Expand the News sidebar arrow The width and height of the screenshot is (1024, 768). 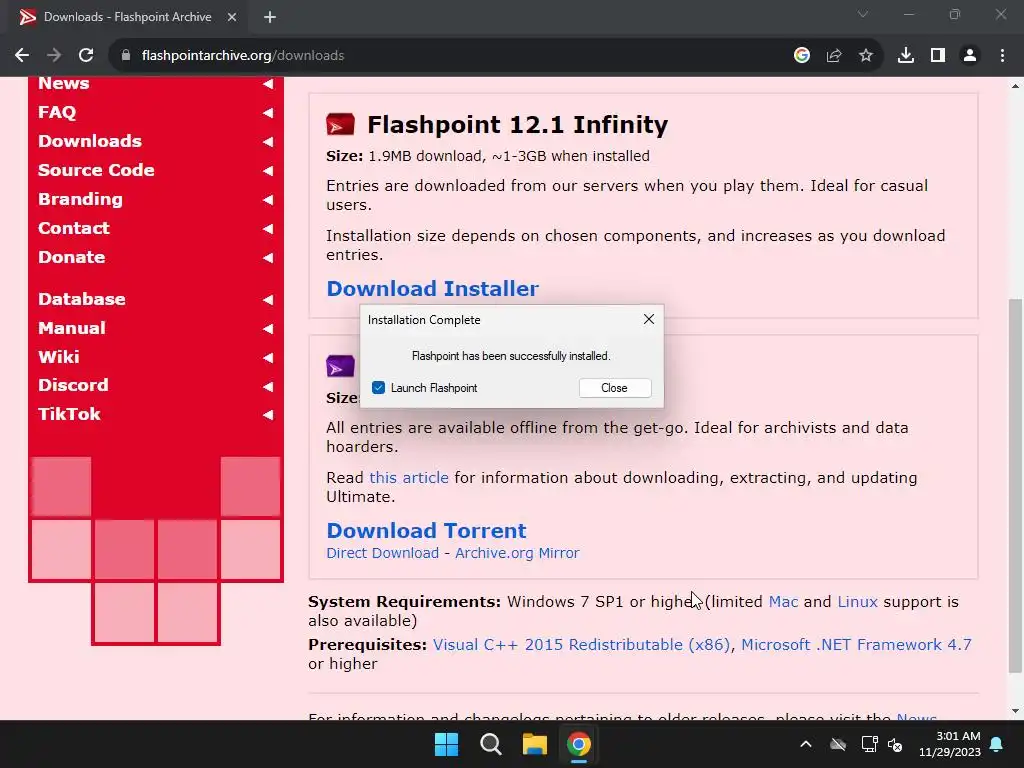coord(268,84)
